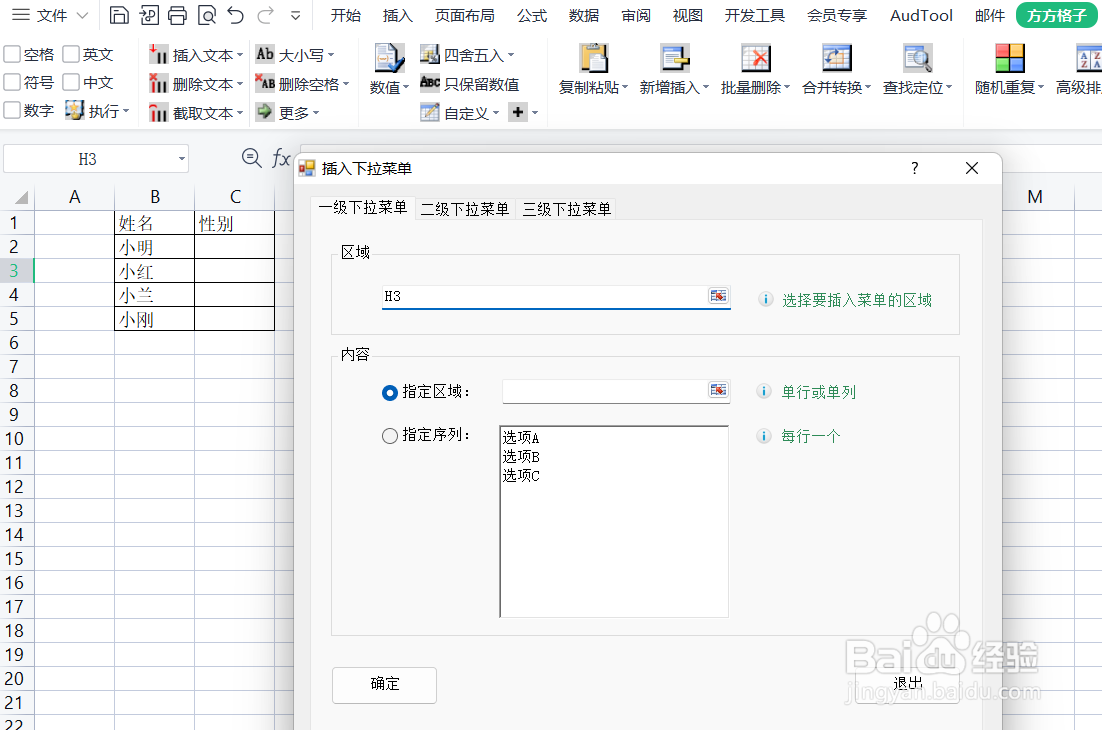This screenshot has height=730, width=1102.
Task: Click the 退出 button
Action: click(907, 684)
